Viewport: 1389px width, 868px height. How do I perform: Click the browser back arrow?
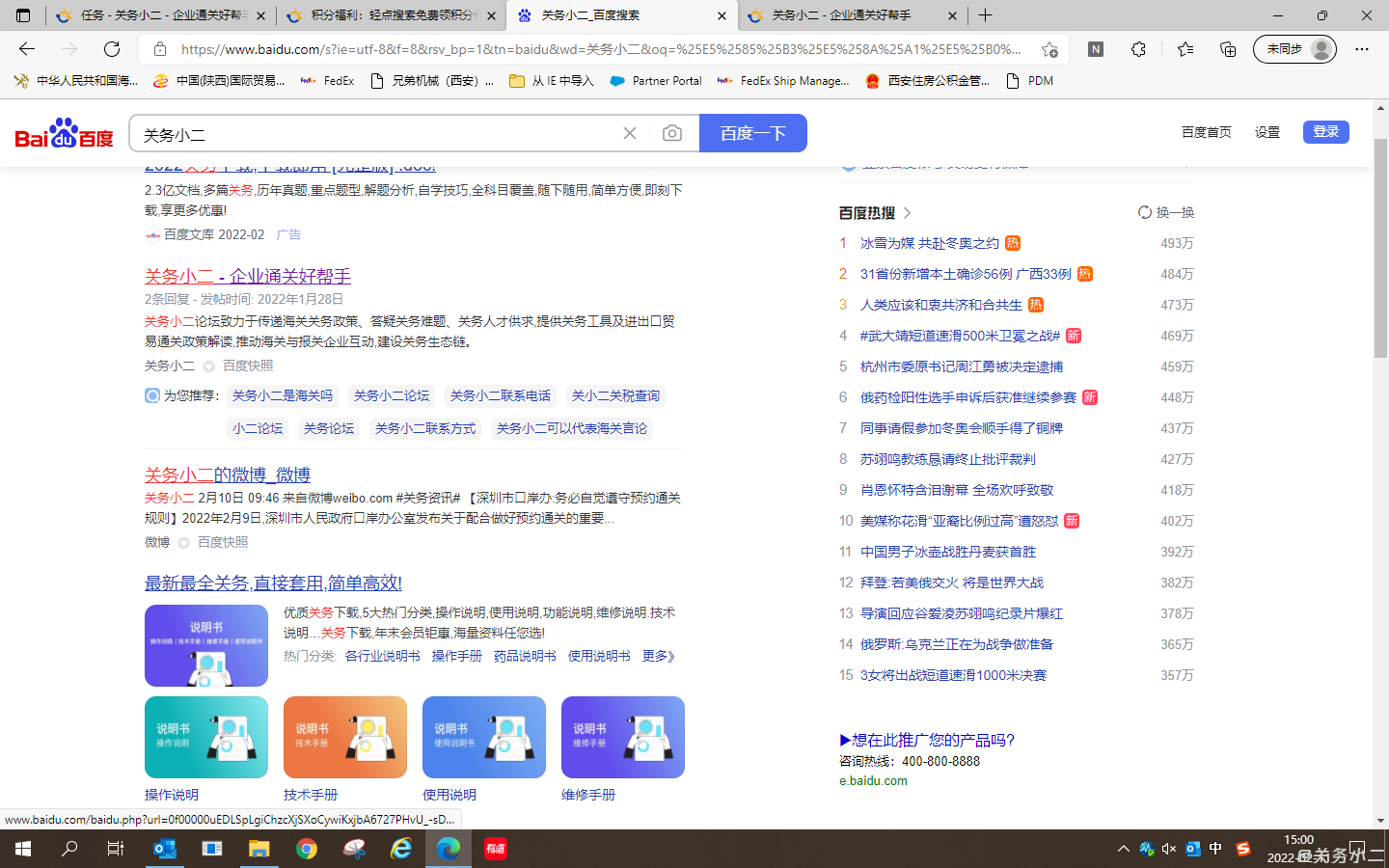click(x=27, y=49)
